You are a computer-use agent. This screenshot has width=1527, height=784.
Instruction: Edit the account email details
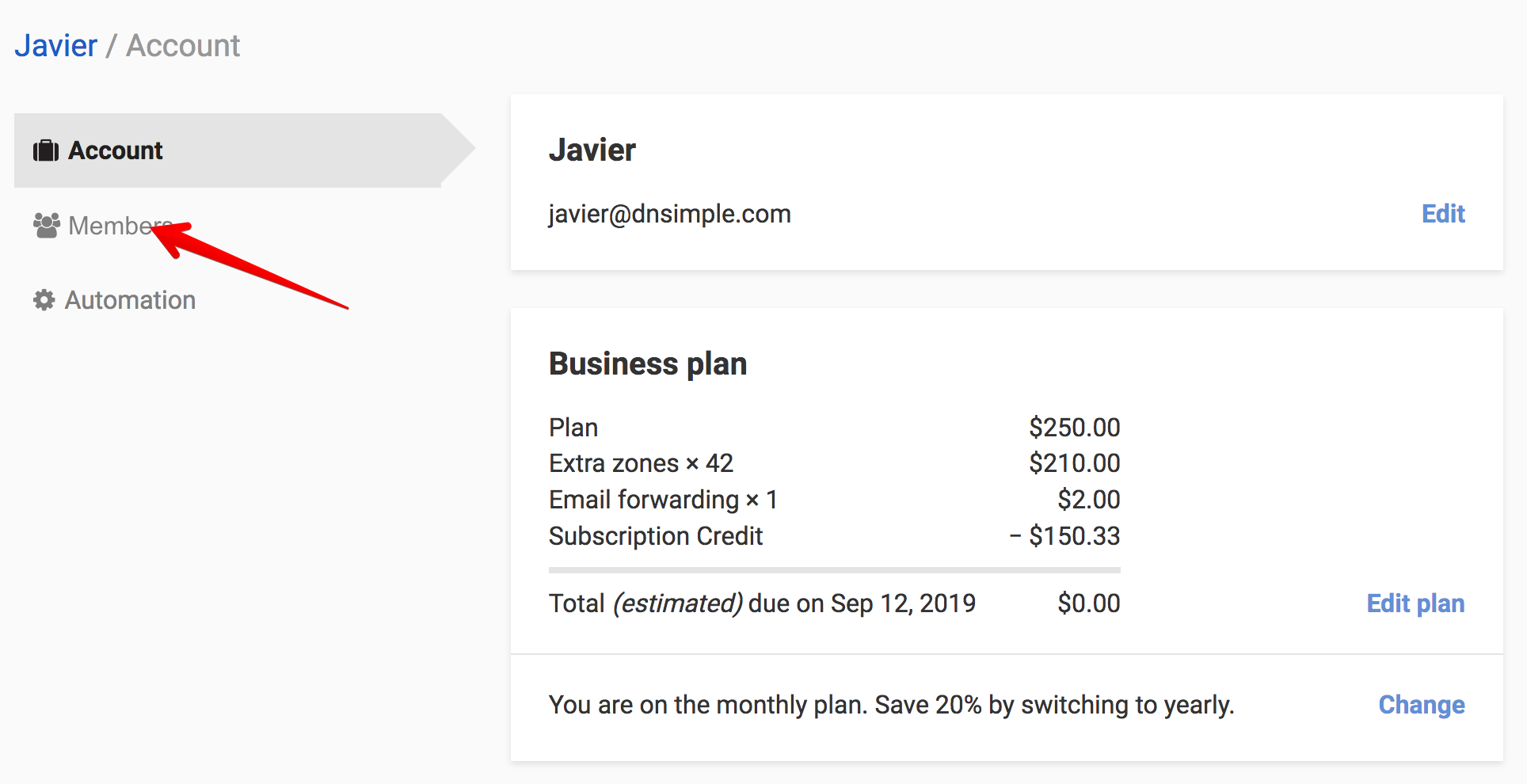(1443, 214)
